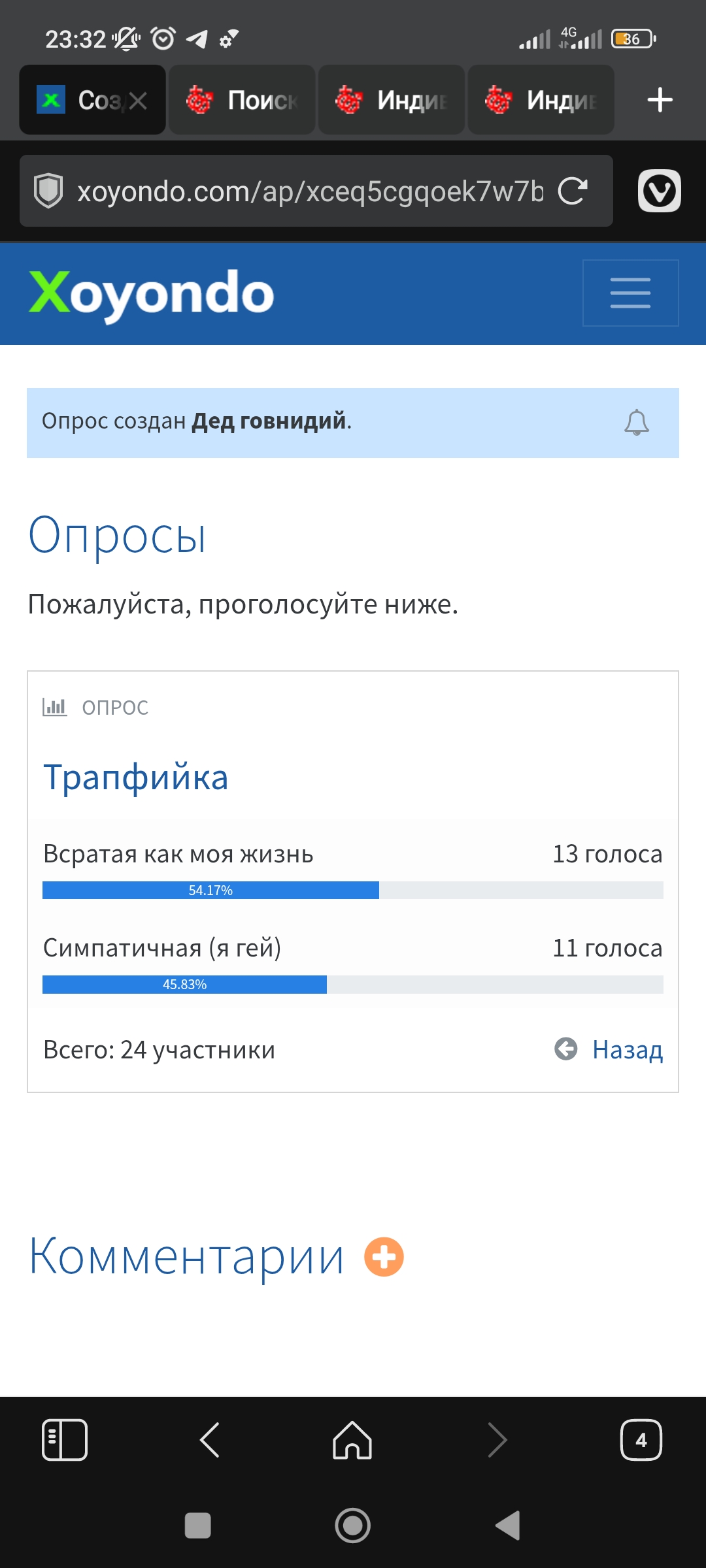Screen dimensions: 706x1568
Task: Reload the page with the refresh icon
Action: click(573, 191)
